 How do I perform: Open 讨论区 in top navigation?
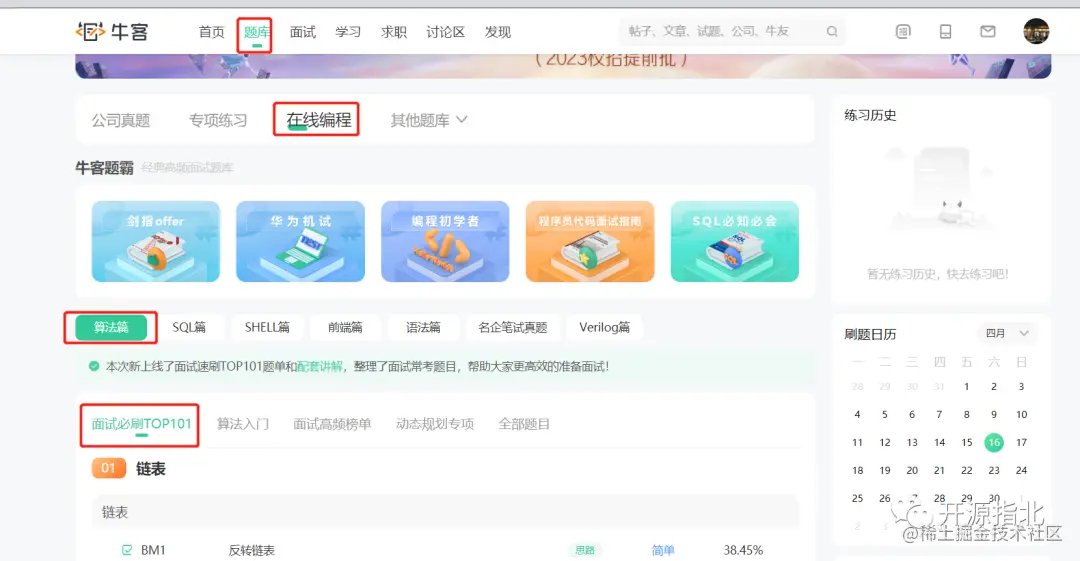(x=446, y=32)
